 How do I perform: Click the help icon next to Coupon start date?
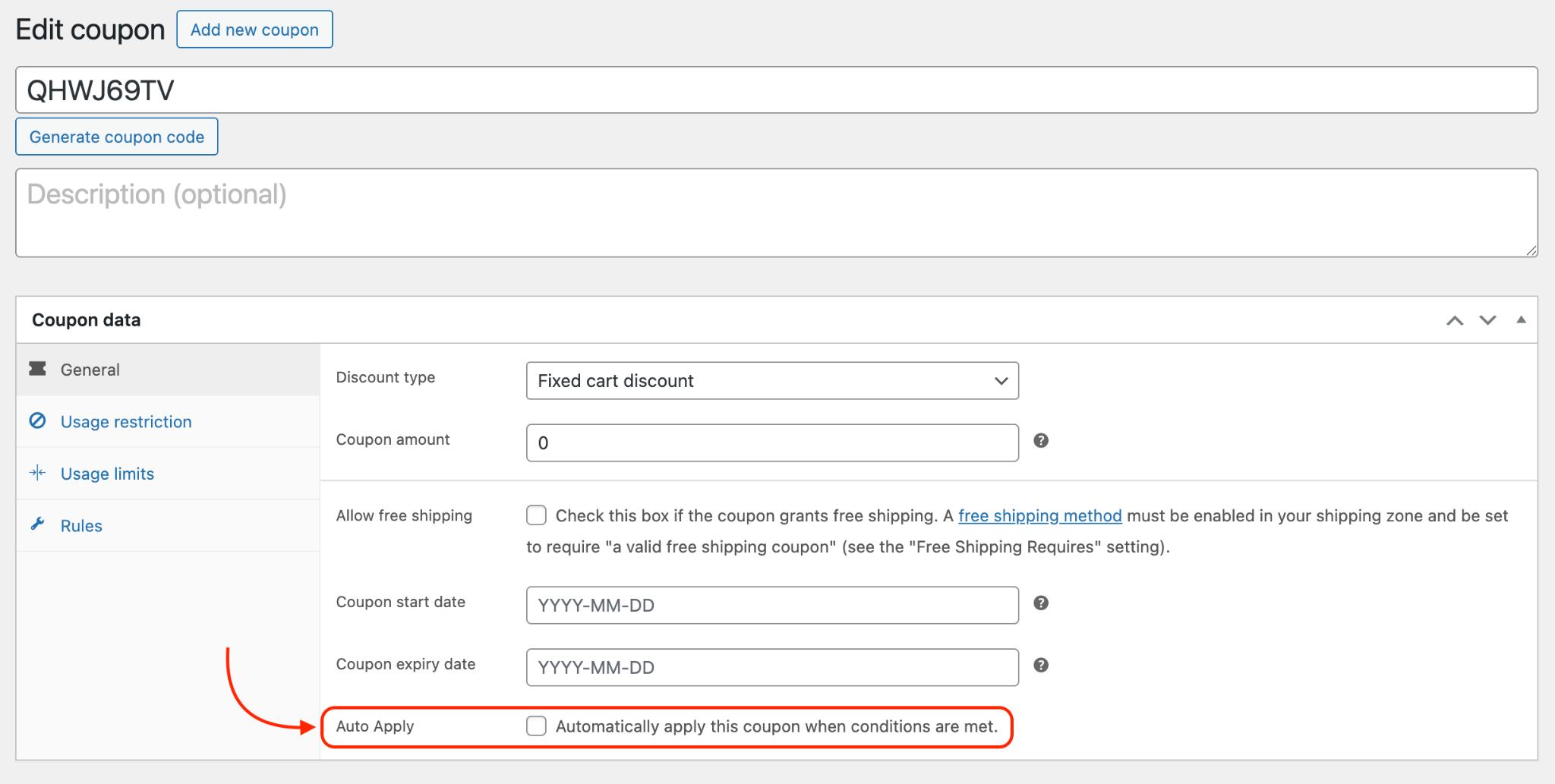coord(1041,603)
